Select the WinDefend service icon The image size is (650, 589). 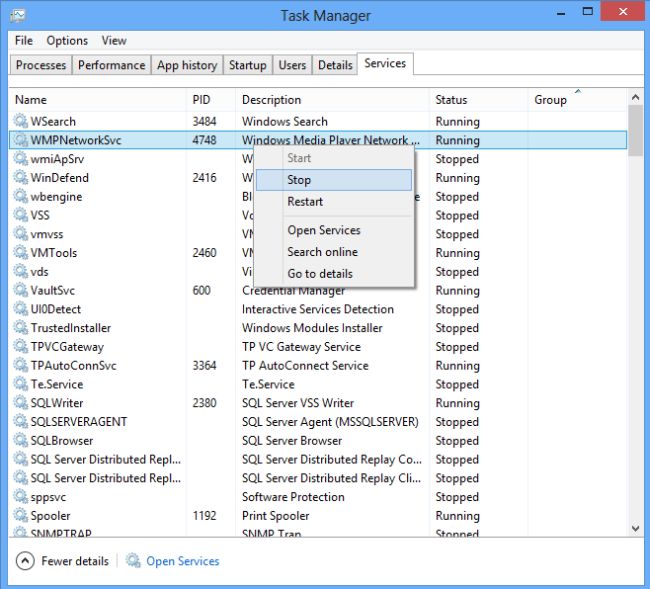(20, 177)
